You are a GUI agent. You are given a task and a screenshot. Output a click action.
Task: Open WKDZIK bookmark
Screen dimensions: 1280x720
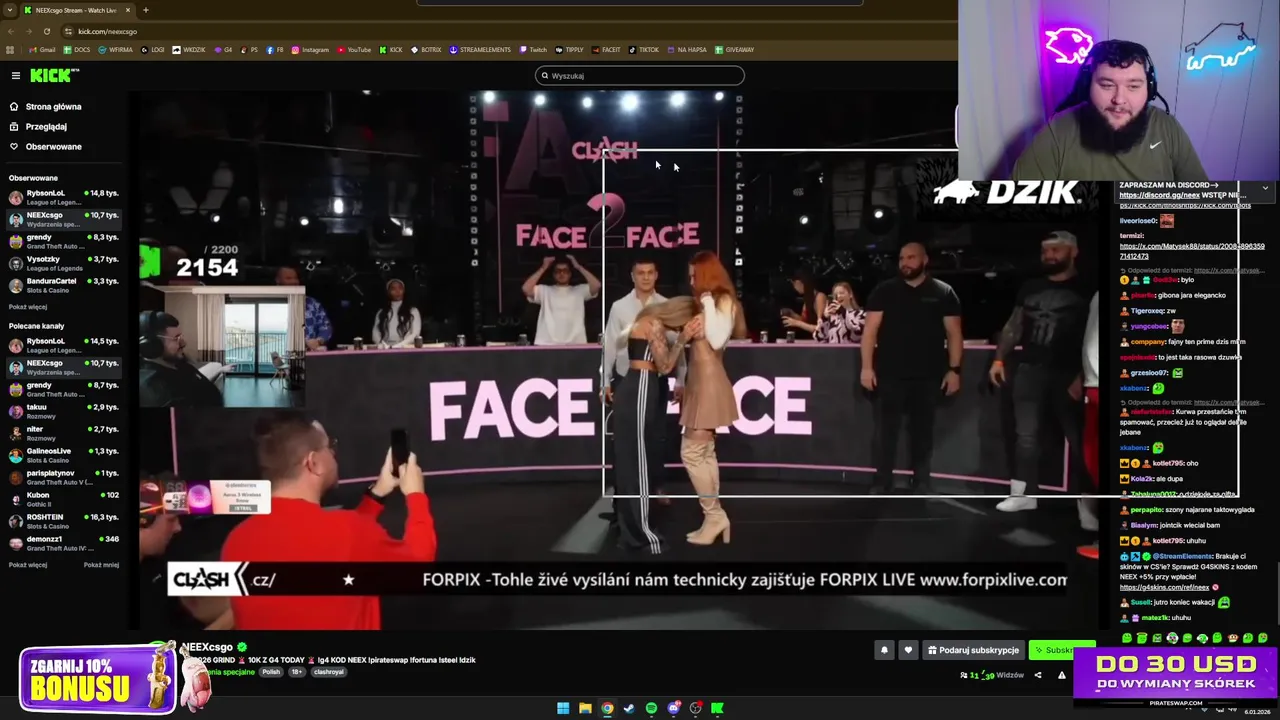pyautogui.click(x=189, y=50)
